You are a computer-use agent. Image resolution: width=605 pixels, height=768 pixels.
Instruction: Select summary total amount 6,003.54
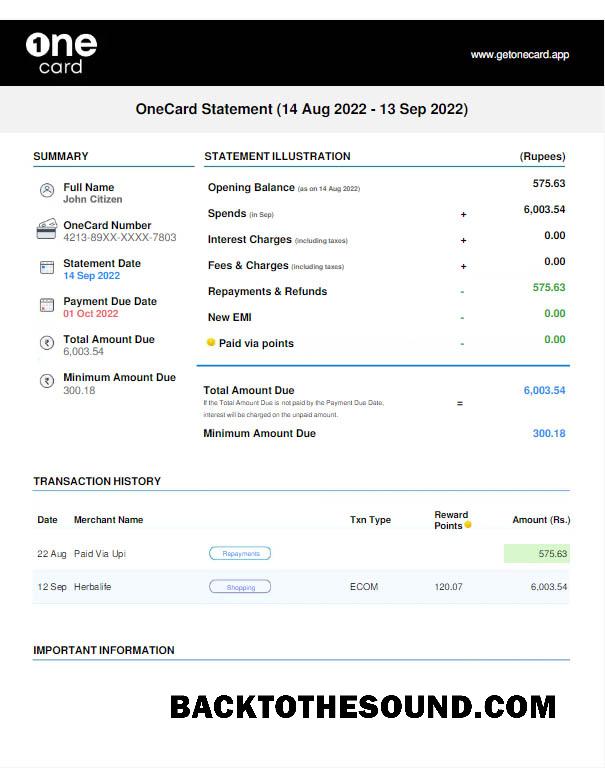83,352
